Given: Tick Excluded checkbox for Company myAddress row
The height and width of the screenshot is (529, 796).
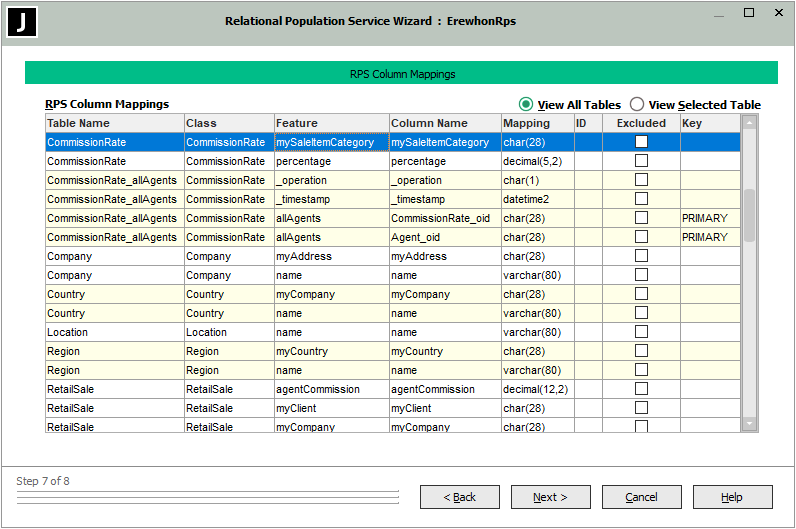Looking at the screenshot, I should coord(641,256).
